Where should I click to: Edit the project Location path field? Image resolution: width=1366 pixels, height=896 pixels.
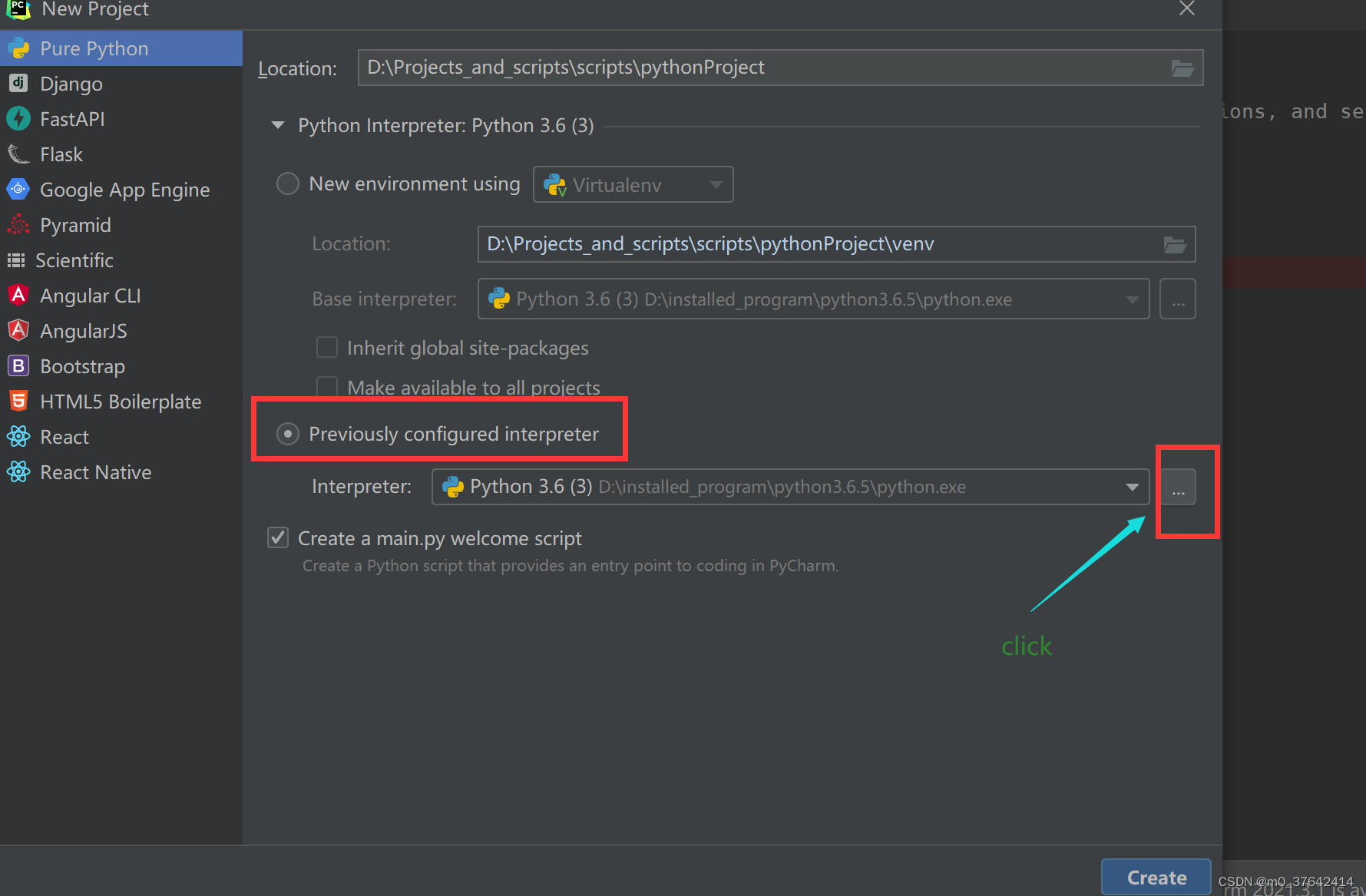point(780,68)
